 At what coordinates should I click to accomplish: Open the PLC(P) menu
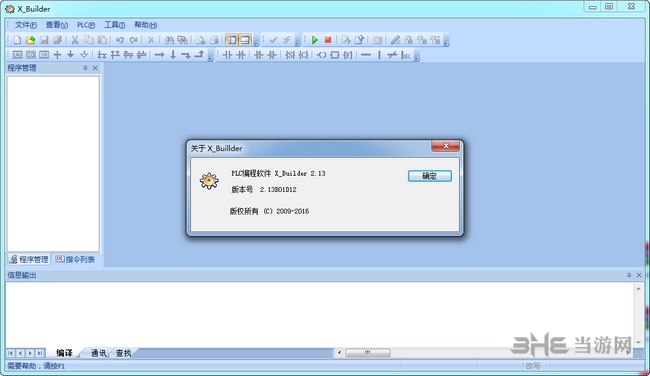click(x=86, y=25)
